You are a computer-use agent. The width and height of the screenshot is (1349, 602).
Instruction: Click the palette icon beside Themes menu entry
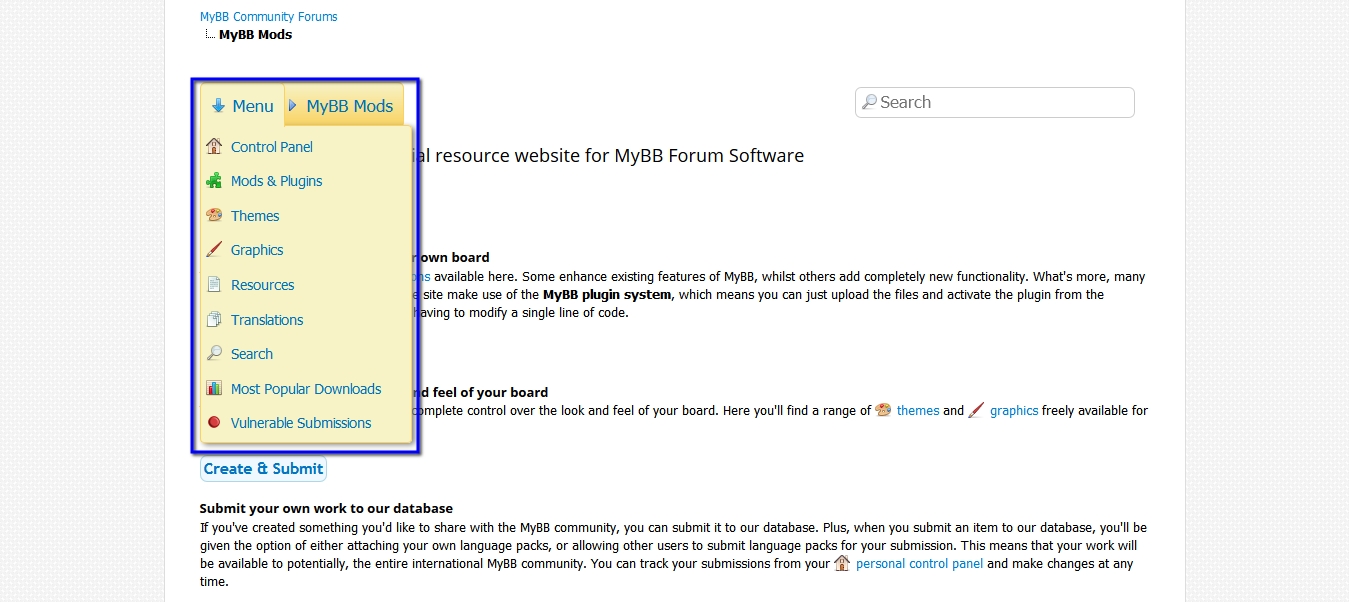coord(214,215)
